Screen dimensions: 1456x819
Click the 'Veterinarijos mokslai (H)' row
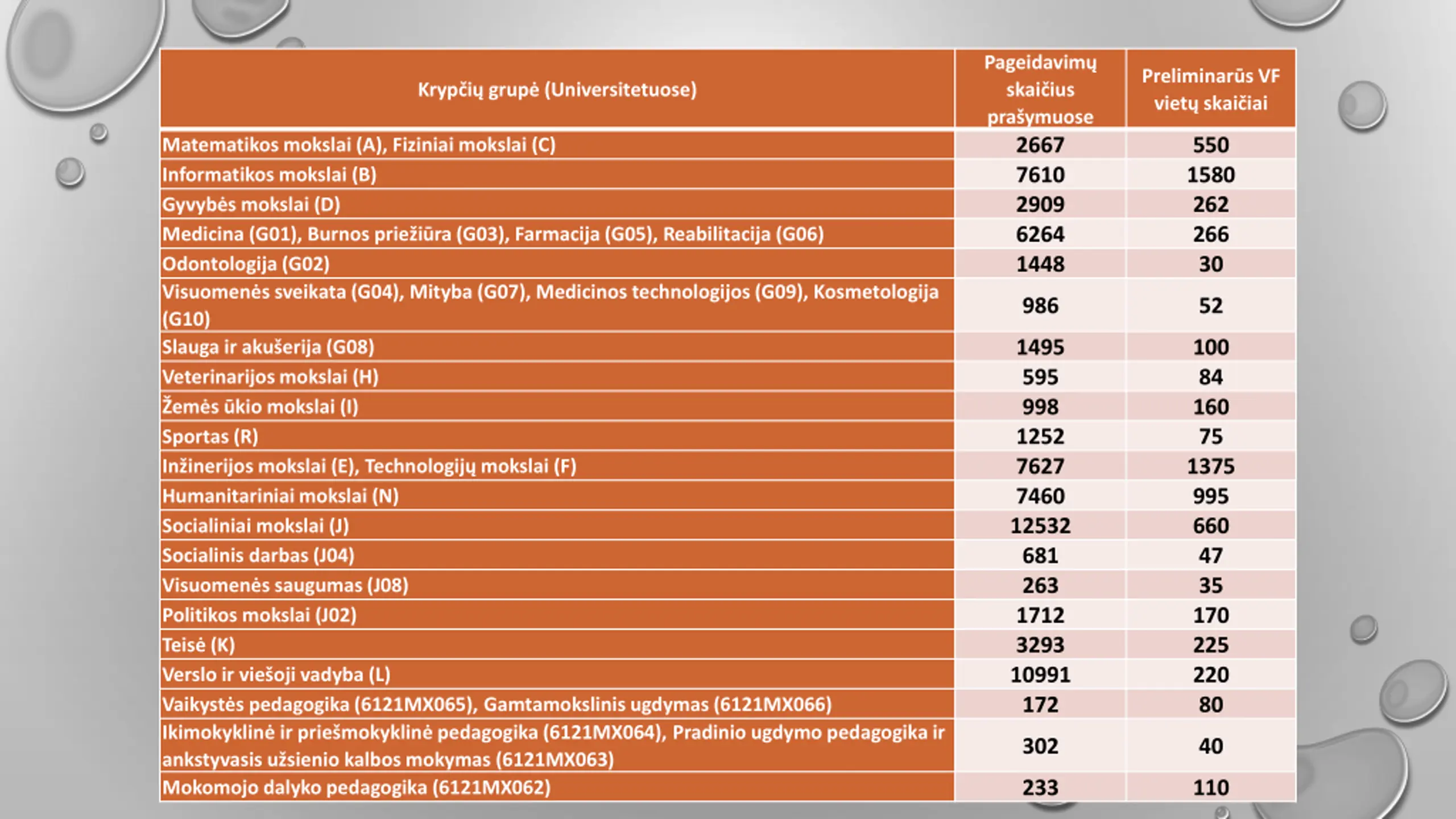point(270,377)
